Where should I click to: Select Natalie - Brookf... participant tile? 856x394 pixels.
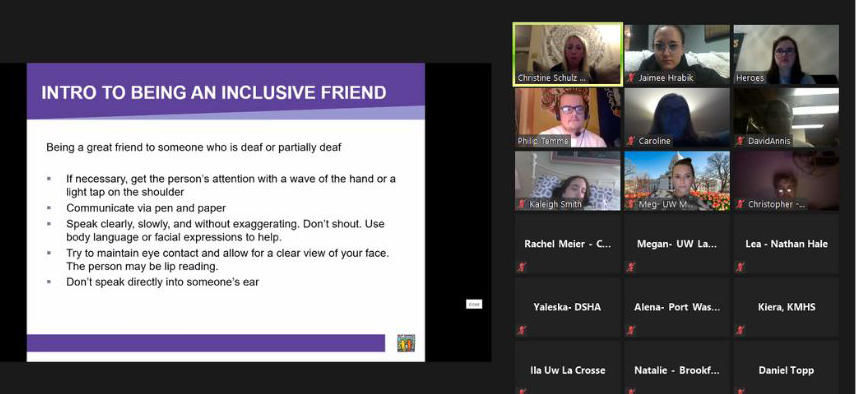(x=677, y=367)
